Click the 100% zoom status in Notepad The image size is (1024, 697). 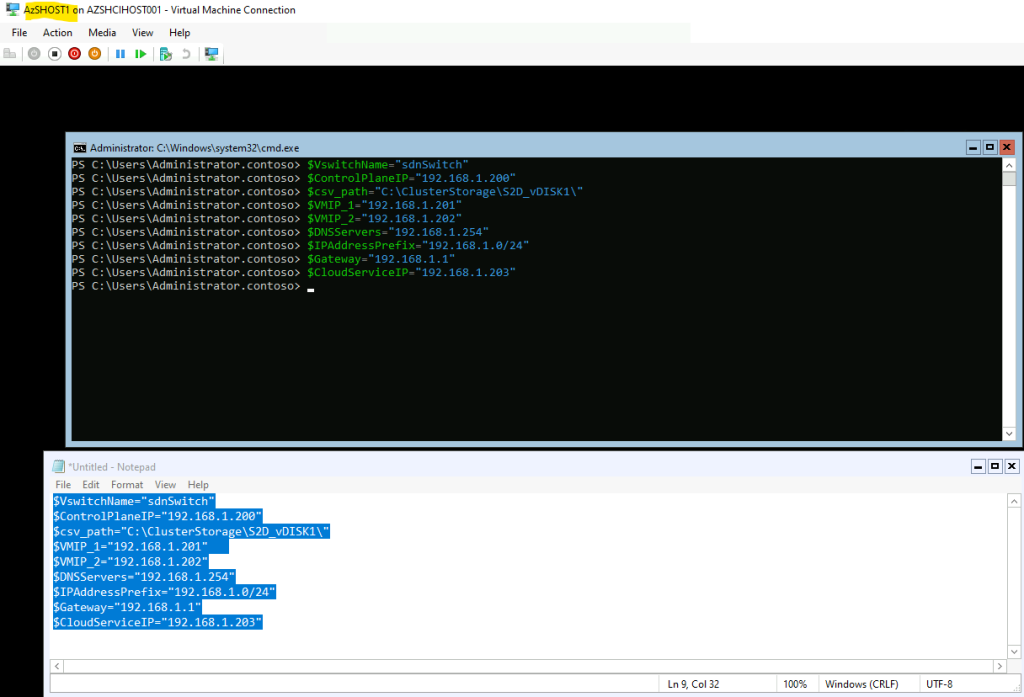click(x=795, y=684)
